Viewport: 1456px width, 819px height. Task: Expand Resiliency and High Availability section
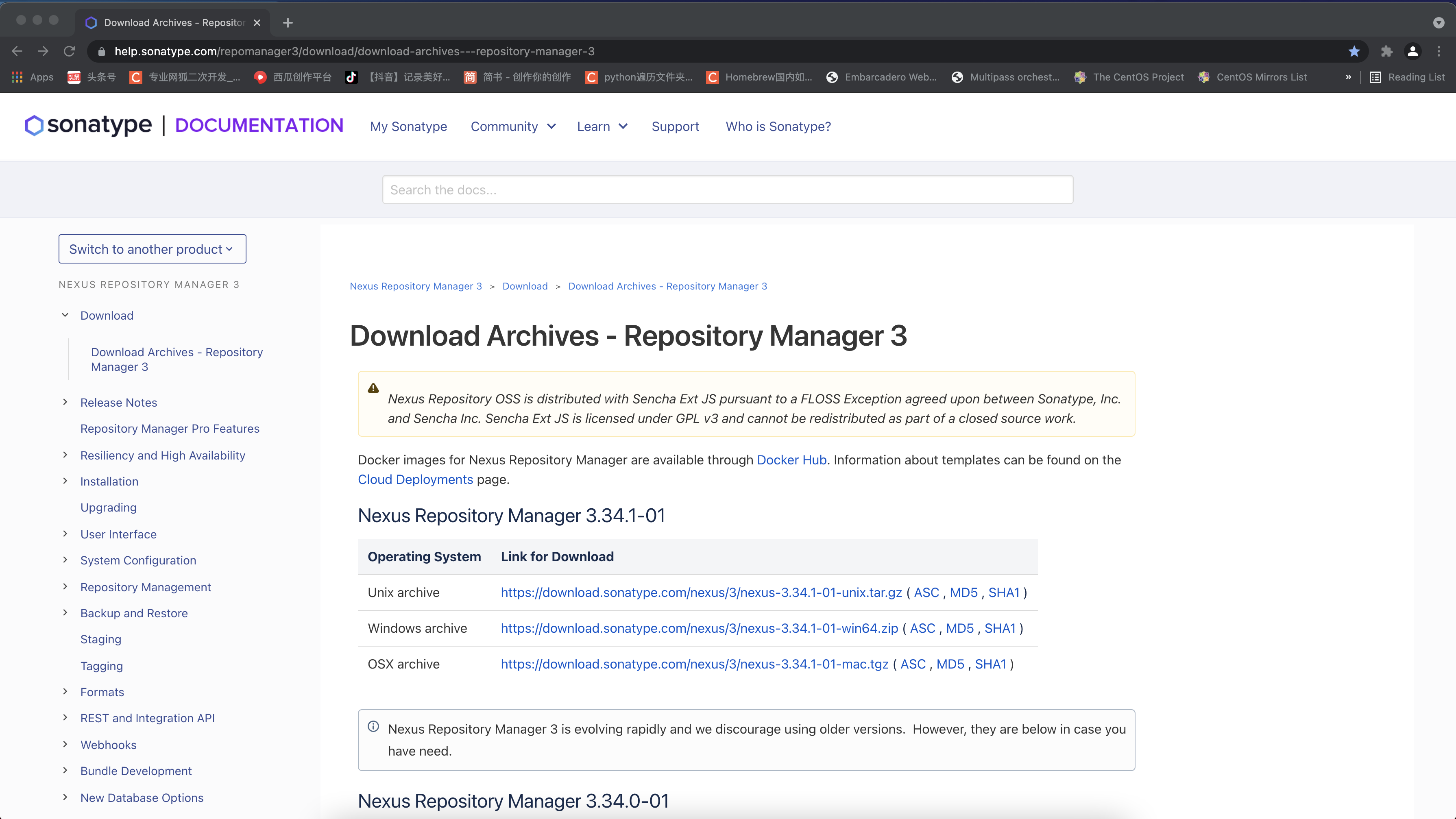pos(65,455)
